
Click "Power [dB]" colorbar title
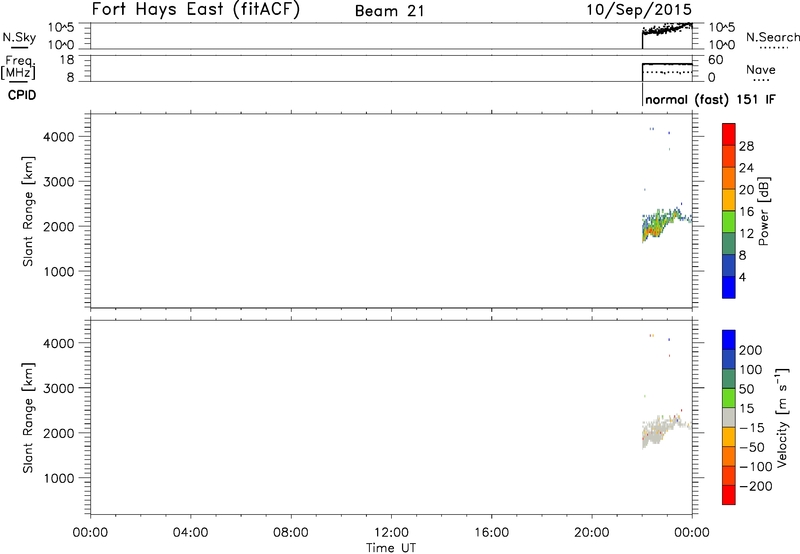[x=763, y=211]
